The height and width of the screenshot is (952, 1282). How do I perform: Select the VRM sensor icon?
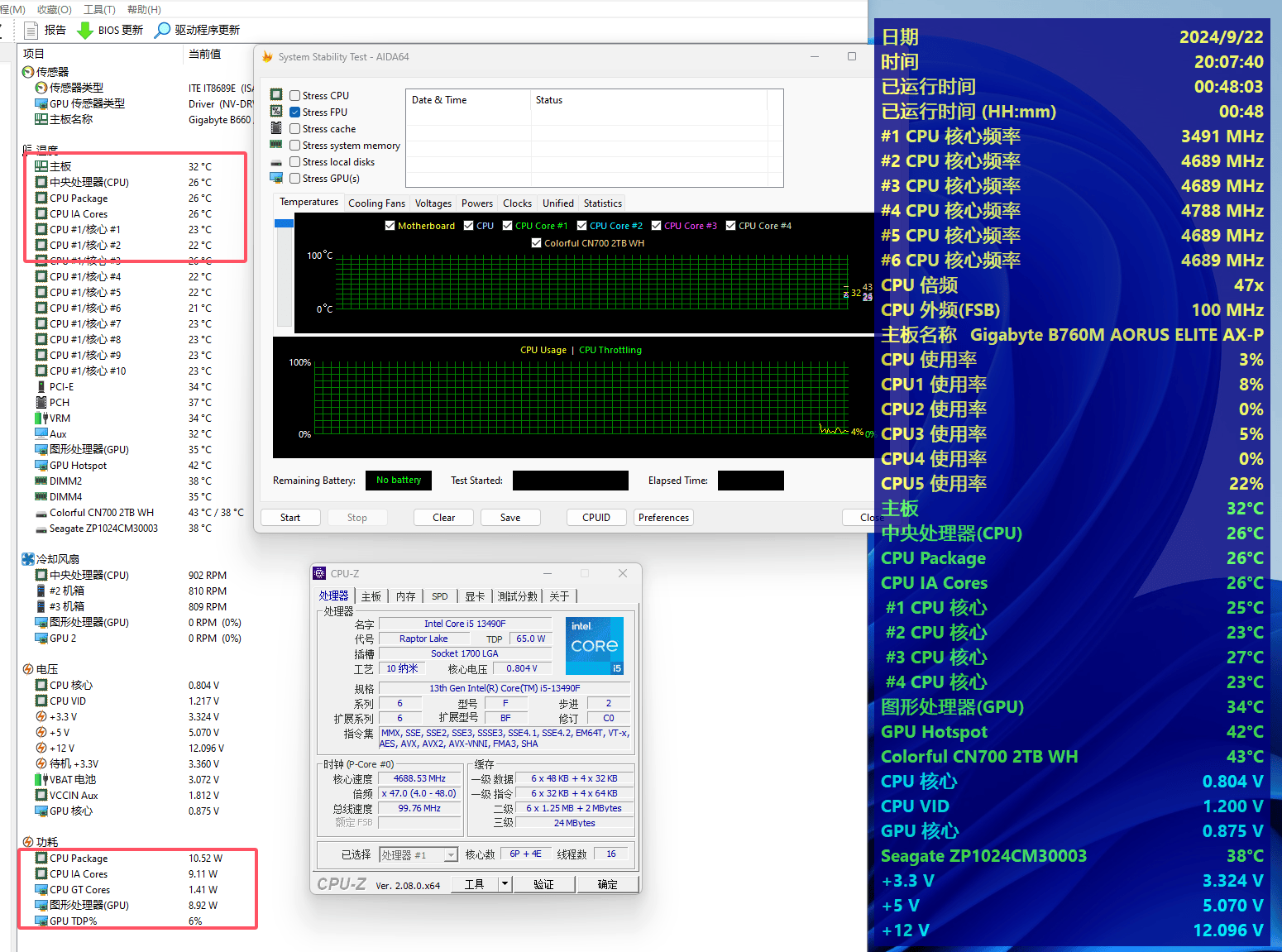click(41, 419)
